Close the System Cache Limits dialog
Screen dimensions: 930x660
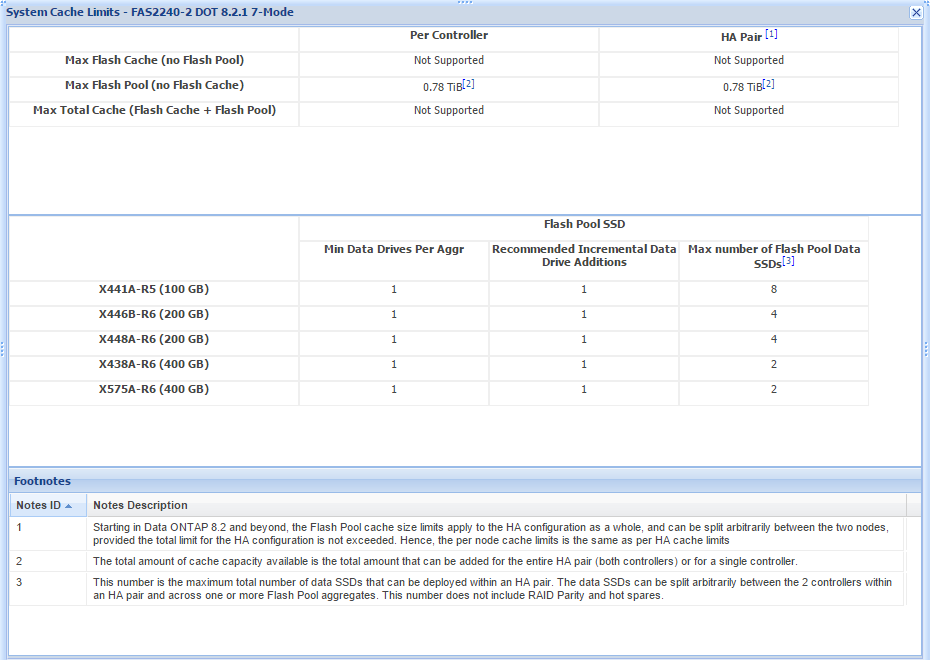pos(915,12)
